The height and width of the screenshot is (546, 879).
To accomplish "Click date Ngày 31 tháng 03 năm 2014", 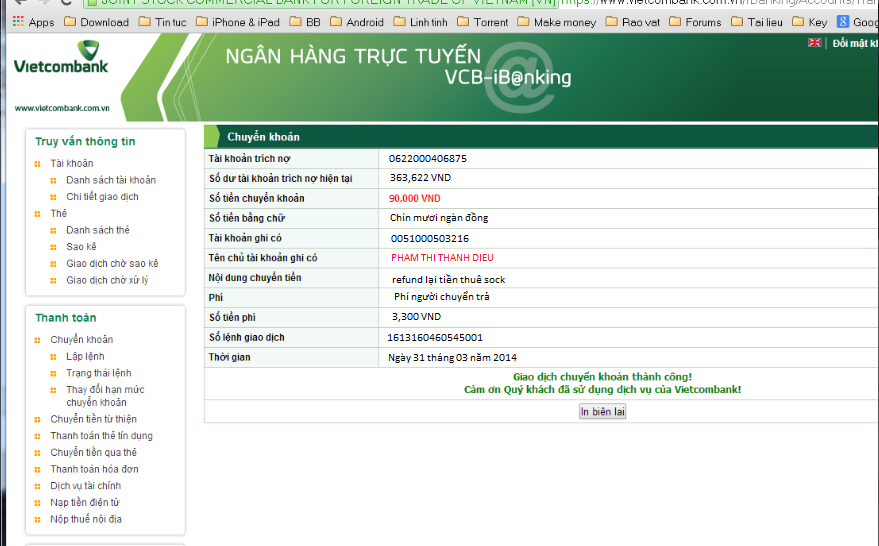I will coord(452,358).
